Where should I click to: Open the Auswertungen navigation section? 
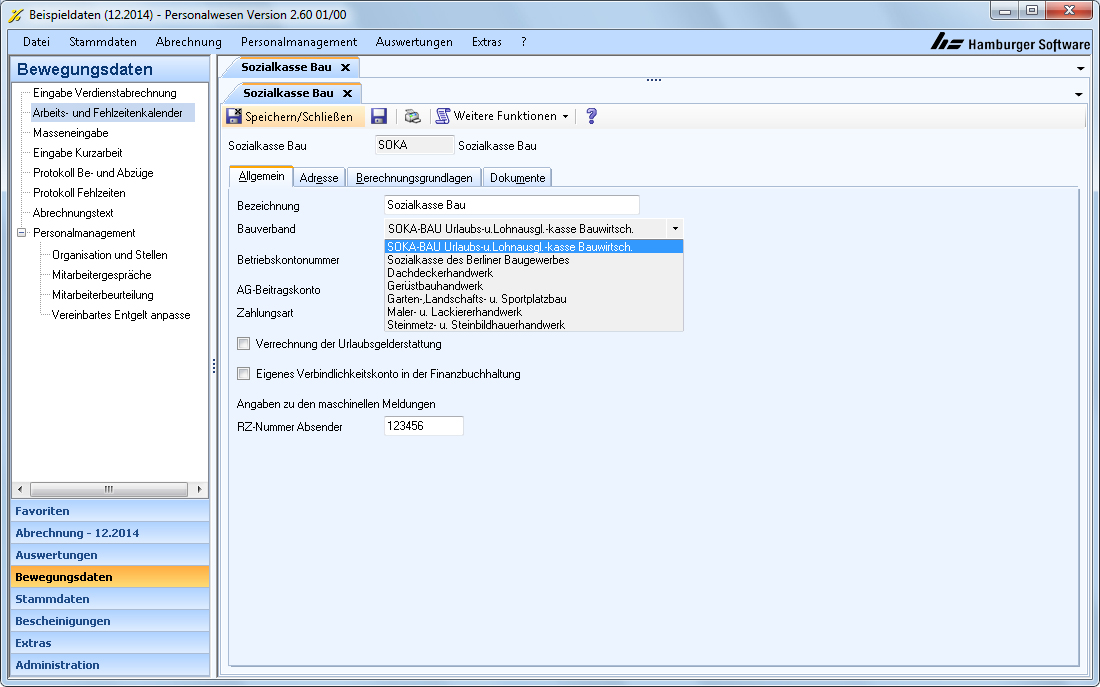point(110,555)
